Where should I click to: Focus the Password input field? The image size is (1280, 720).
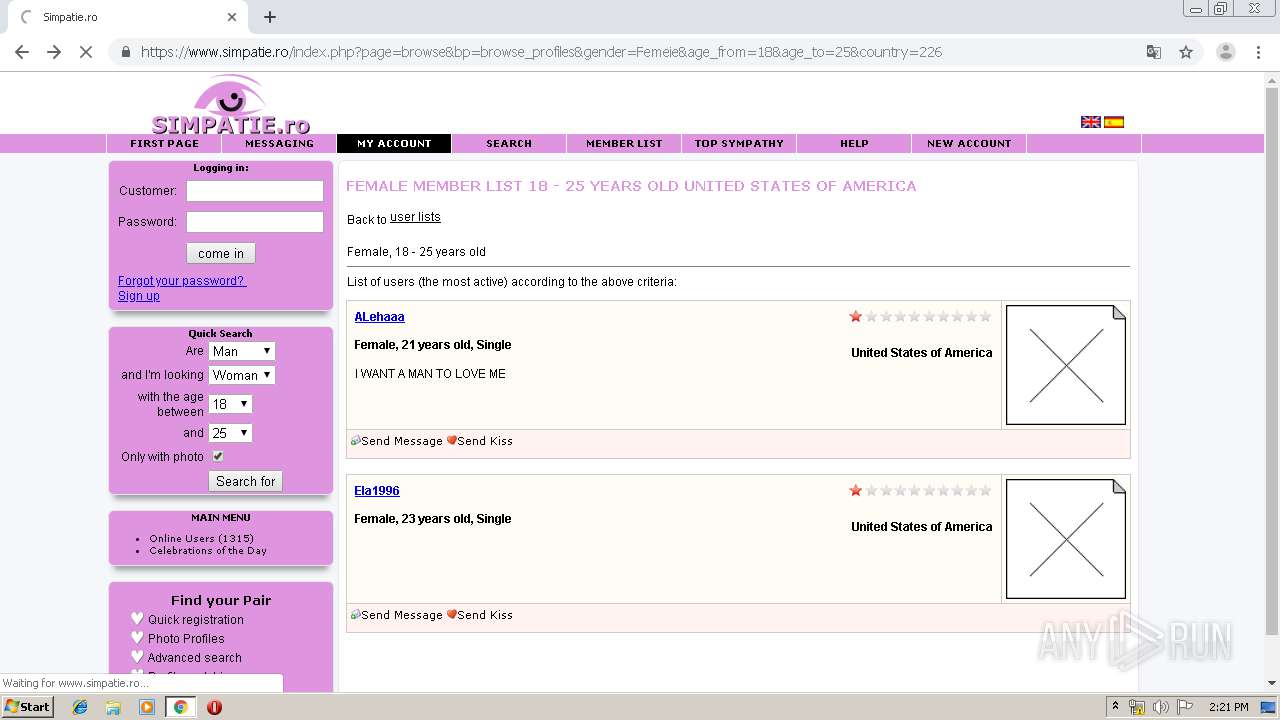click(x=255, y=222)
